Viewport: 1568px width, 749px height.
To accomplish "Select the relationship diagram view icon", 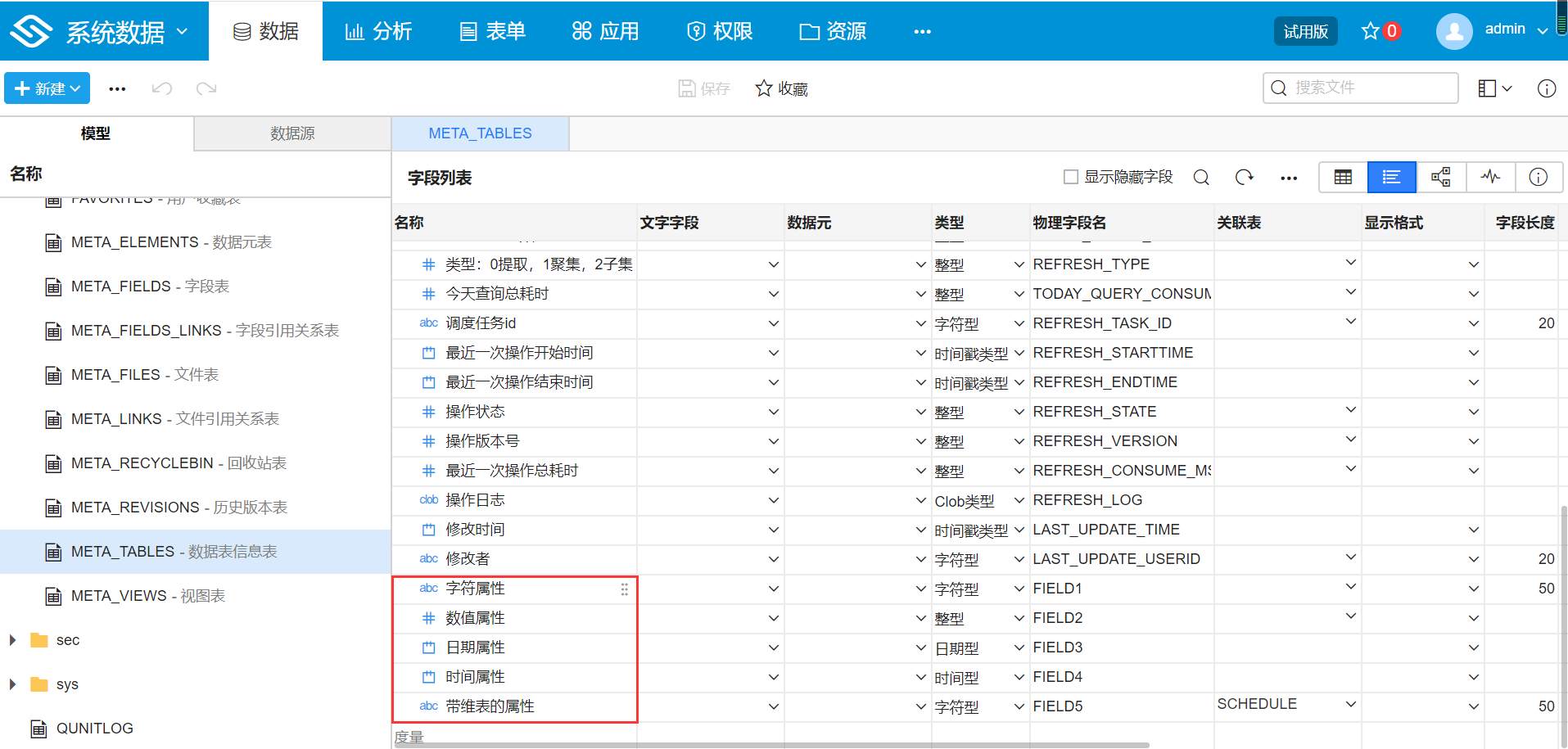I will pyautogui.click(x=1441, y=177).
